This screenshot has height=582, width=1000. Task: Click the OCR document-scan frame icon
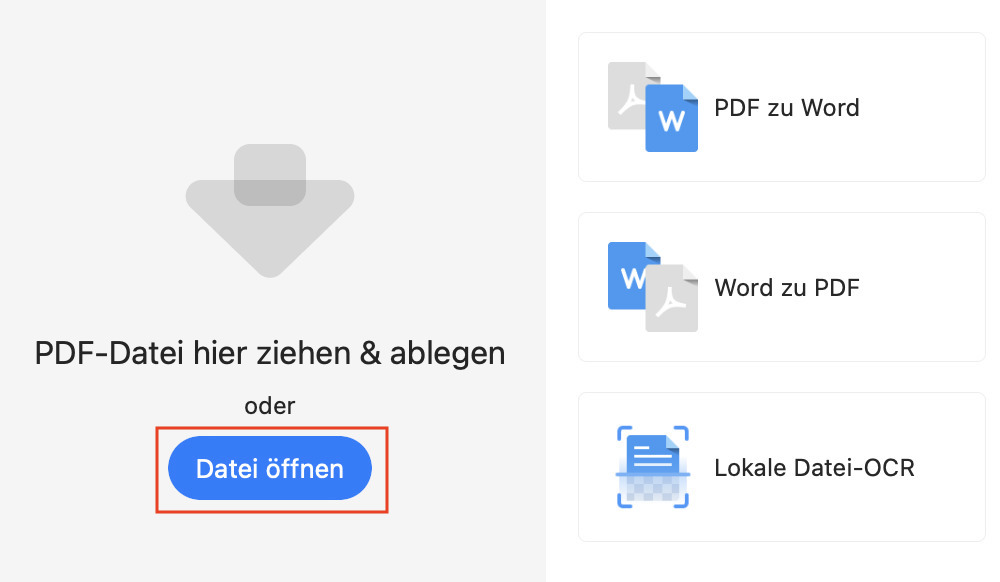coord(652,467)
